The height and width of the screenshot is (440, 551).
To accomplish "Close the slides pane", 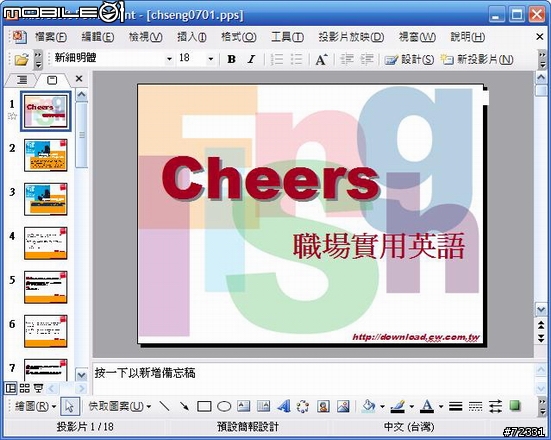I will tap(79, 79).
